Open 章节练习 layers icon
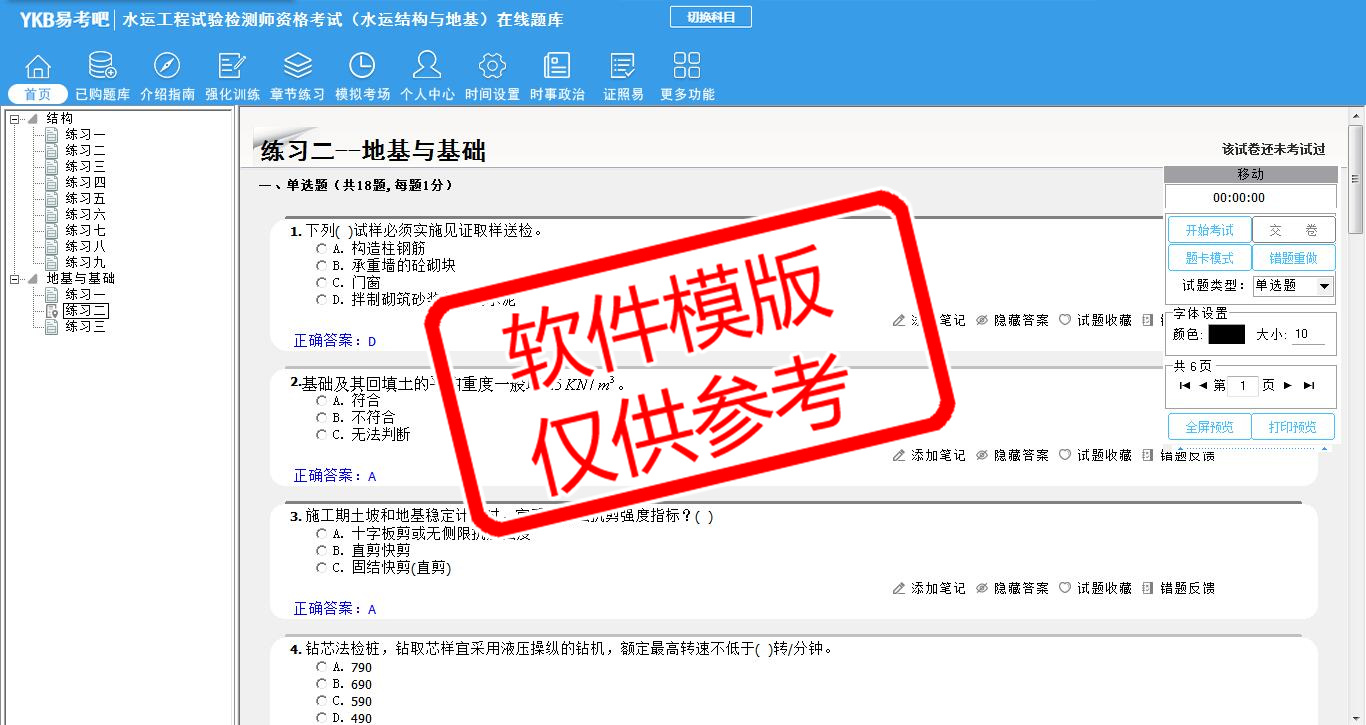Image resolution: width=1366 pixels, height=725 pixels. point(297,67)
